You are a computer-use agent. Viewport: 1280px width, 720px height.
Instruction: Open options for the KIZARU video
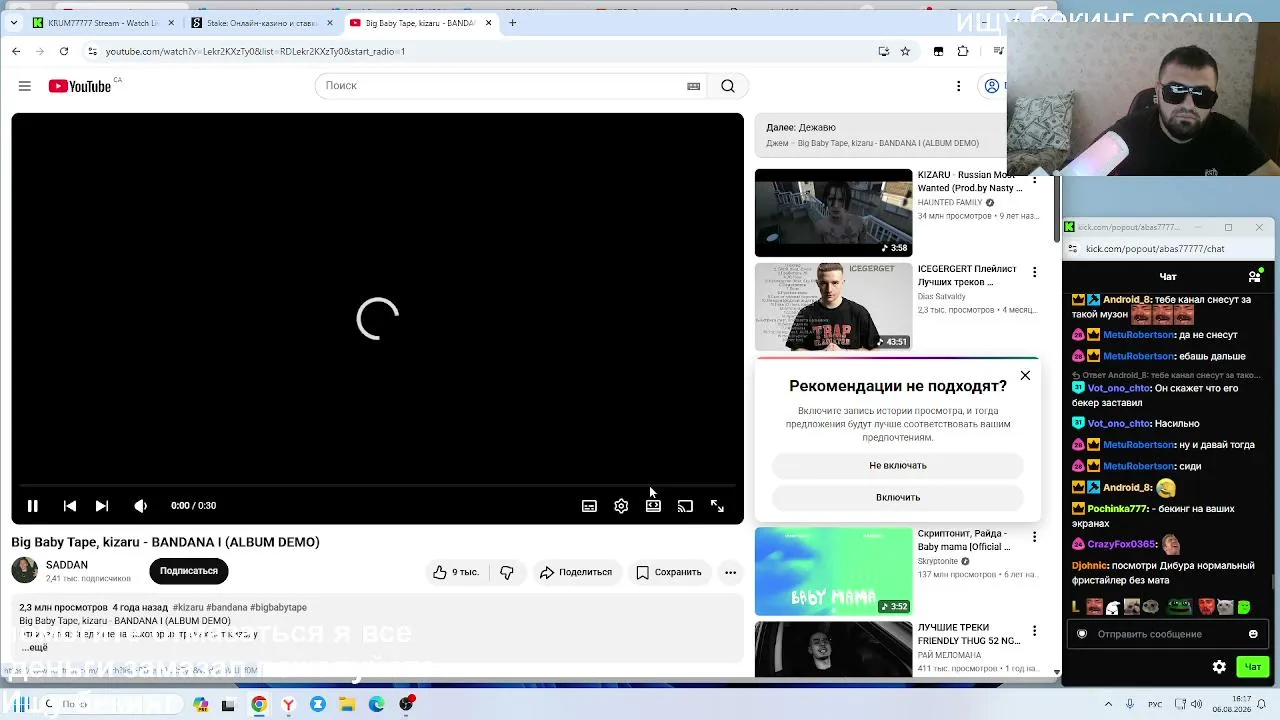[x=1034, y=179]
